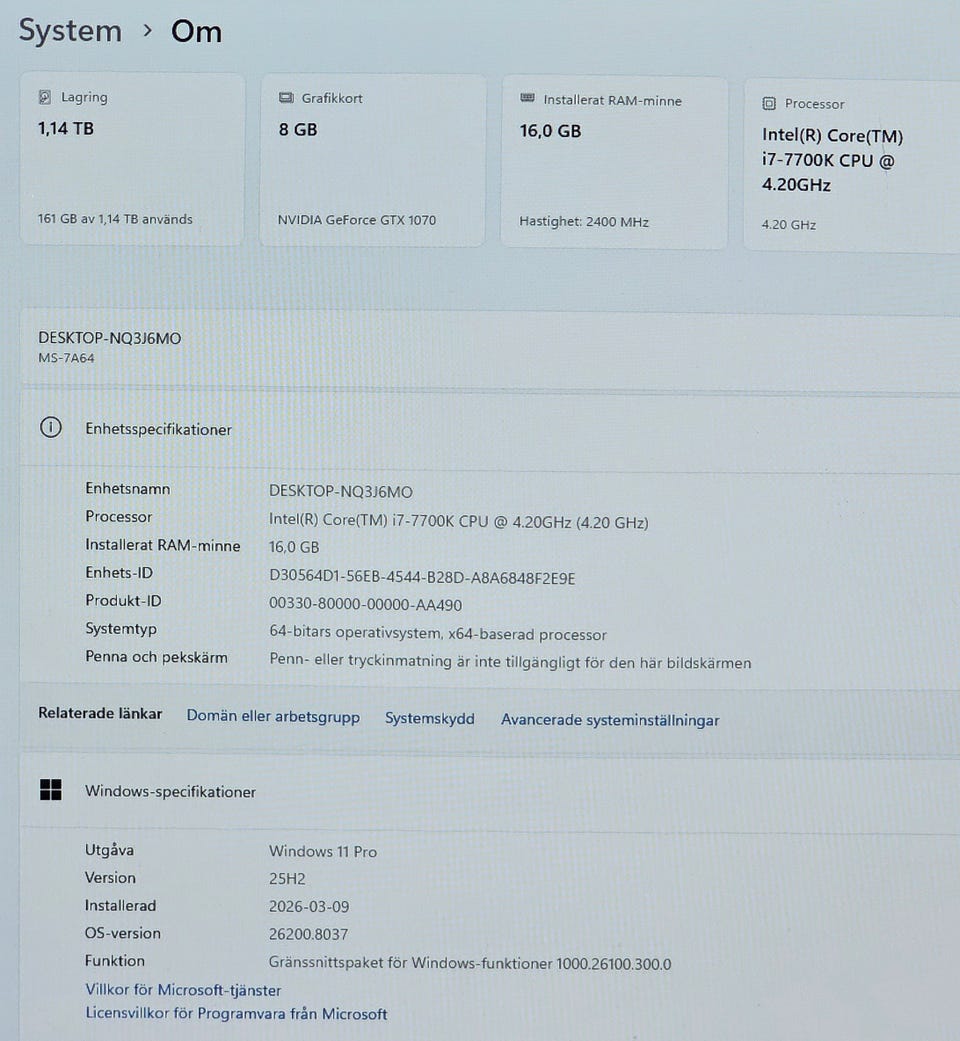Open Villkor för Microsoft-tjänster link
Image resolution: width=960 pixels, height=1041 pixels.
click(x=183, y=990)
